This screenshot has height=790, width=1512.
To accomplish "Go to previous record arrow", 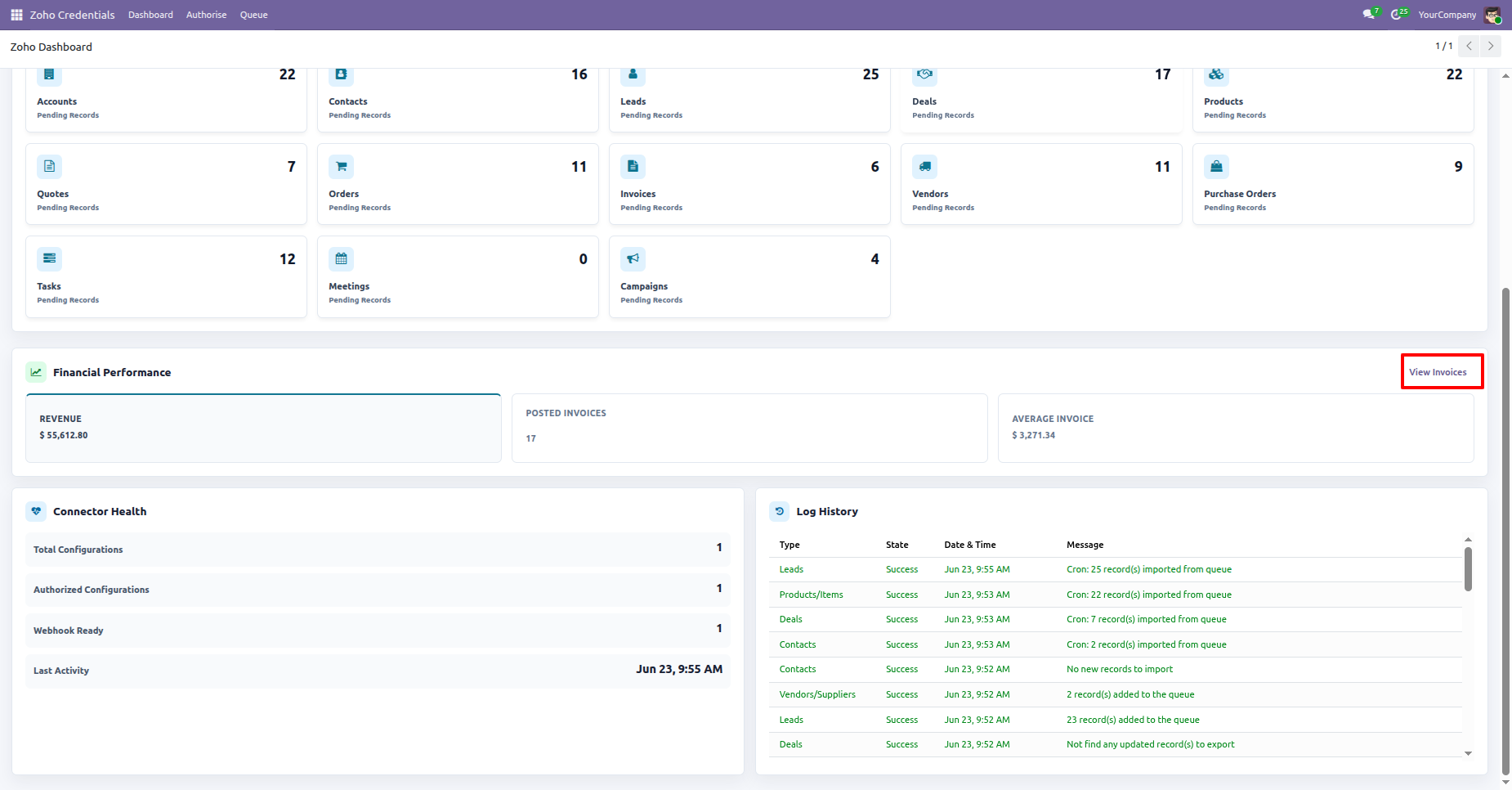I will [1469, 46].
